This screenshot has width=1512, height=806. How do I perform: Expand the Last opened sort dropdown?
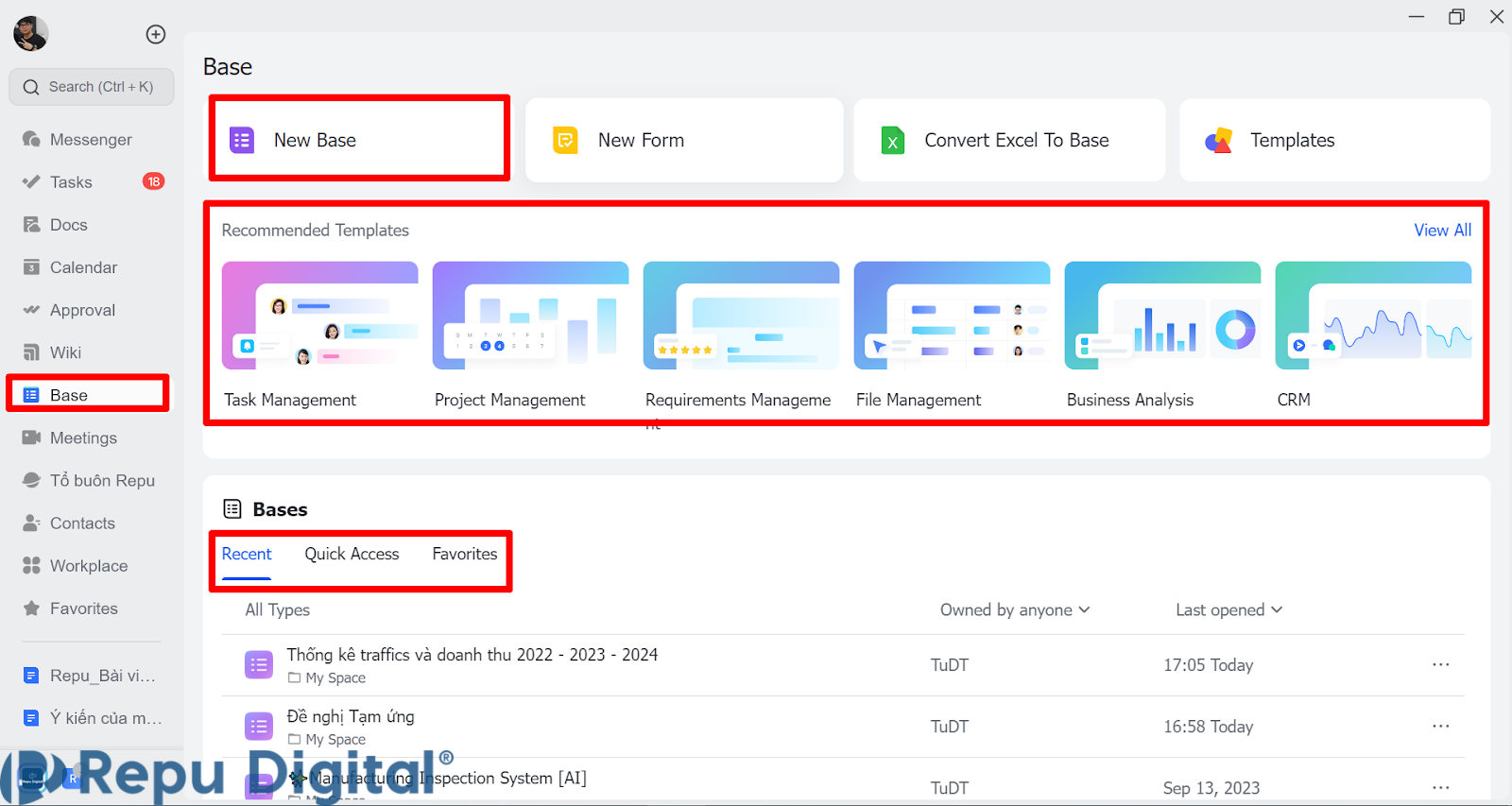coord(1228,610)
